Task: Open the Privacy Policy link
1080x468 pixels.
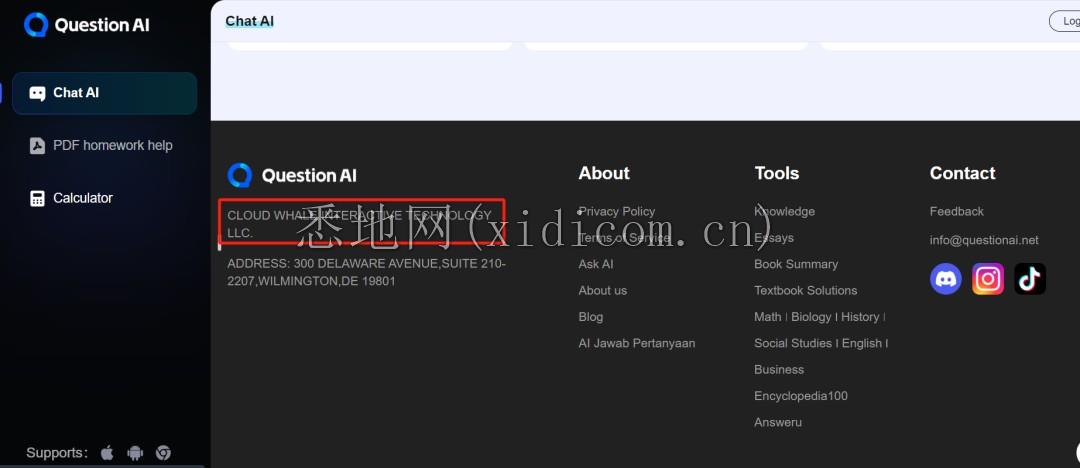Action: tap(617, 212)
